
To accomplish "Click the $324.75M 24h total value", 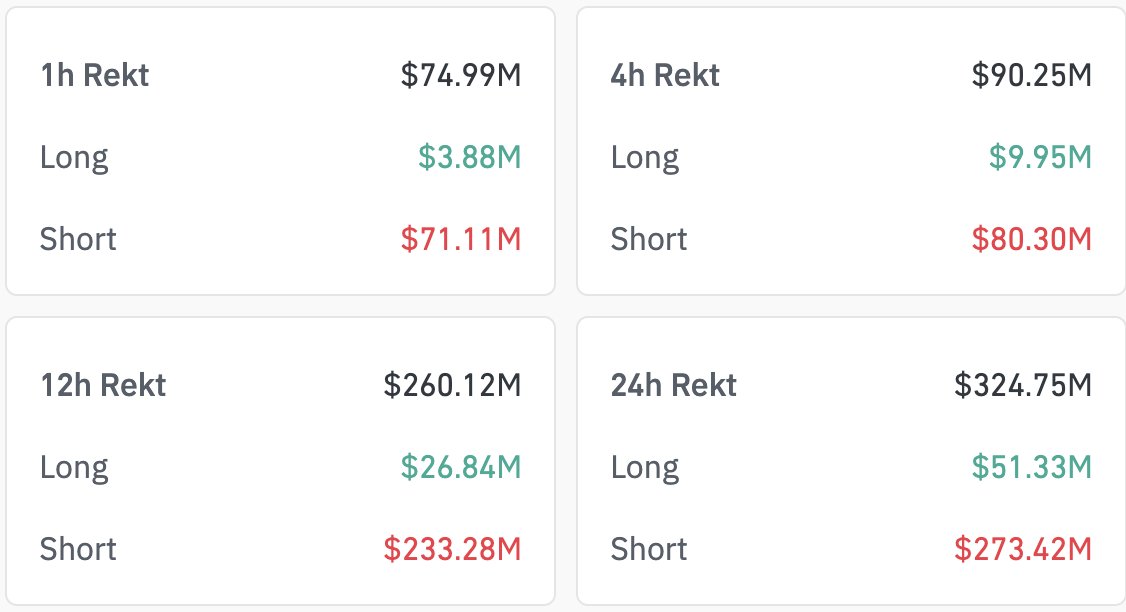I will tap(1022, 385).
